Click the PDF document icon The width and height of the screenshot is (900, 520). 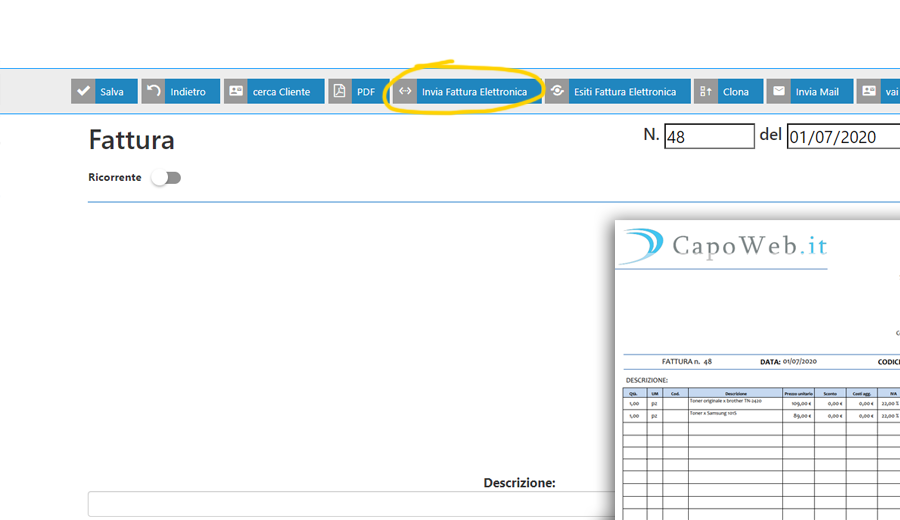click(x=340, y=91)
